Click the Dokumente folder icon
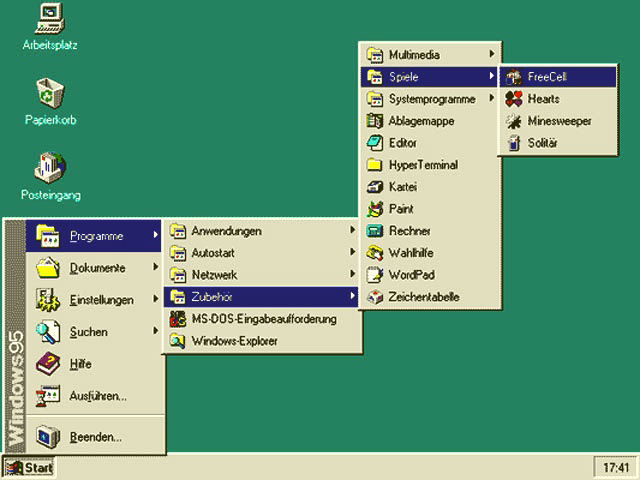 (48, 268)
